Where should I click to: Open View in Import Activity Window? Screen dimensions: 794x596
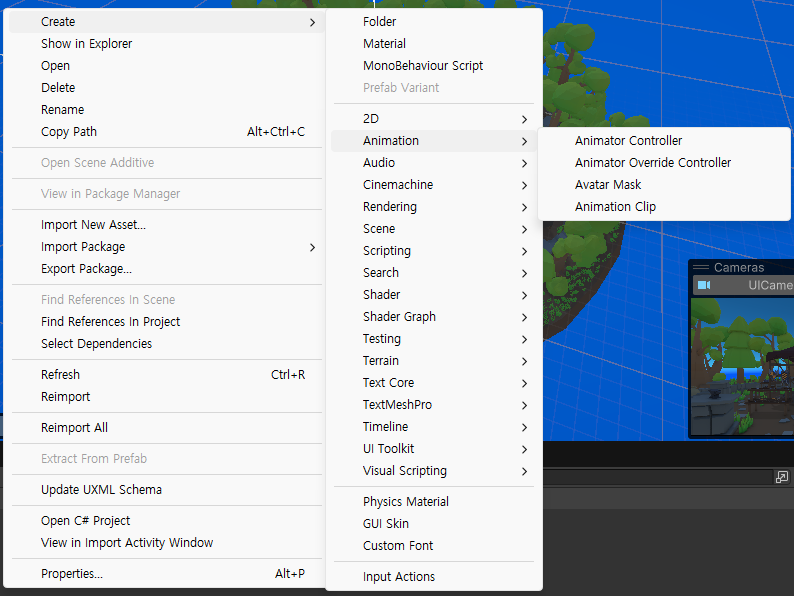(166, 543)
